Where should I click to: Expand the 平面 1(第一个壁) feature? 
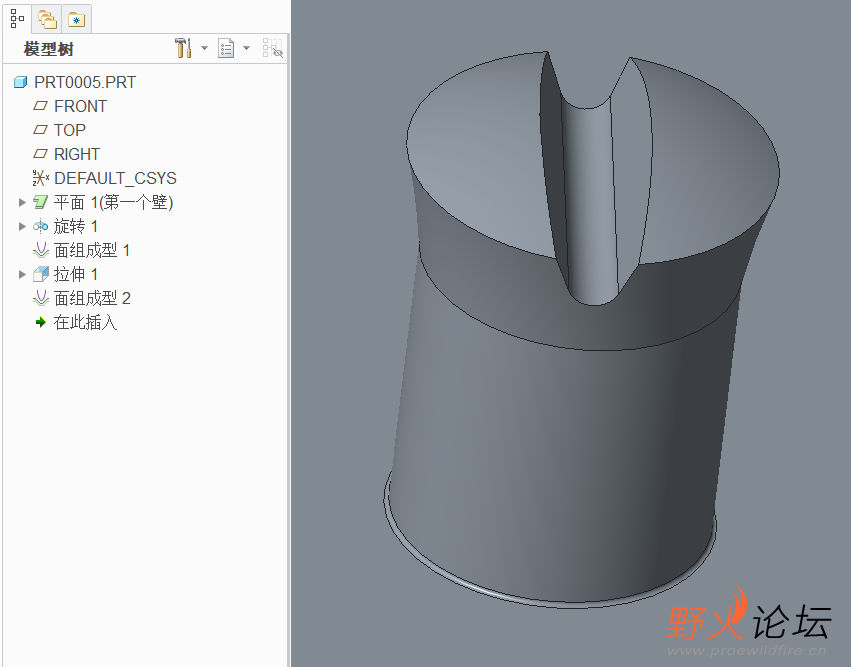pos(22,202)
